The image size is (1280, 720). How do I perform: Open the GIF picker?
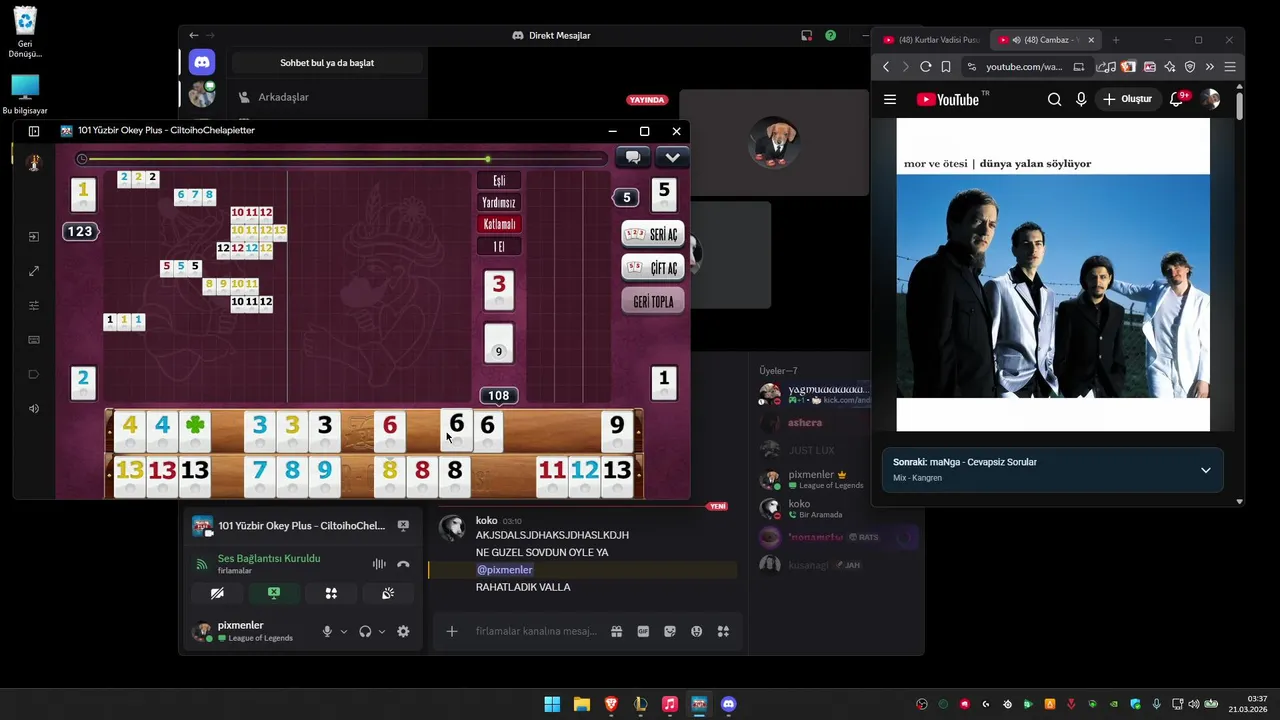click(643, 631)
